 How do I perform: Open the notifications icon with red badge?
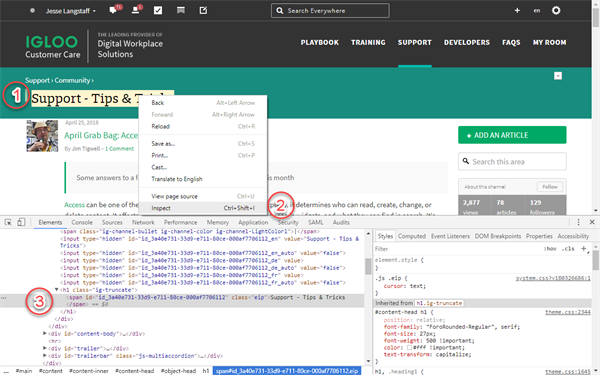click(x=135, y=10)
